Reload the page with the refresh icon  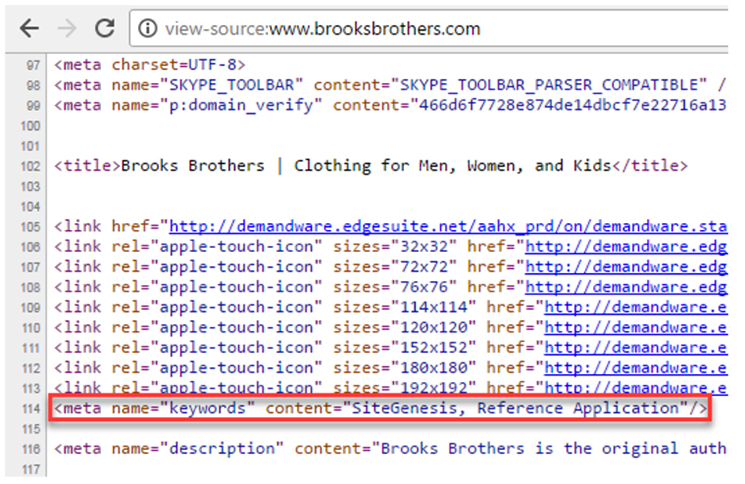click(105, 28)
